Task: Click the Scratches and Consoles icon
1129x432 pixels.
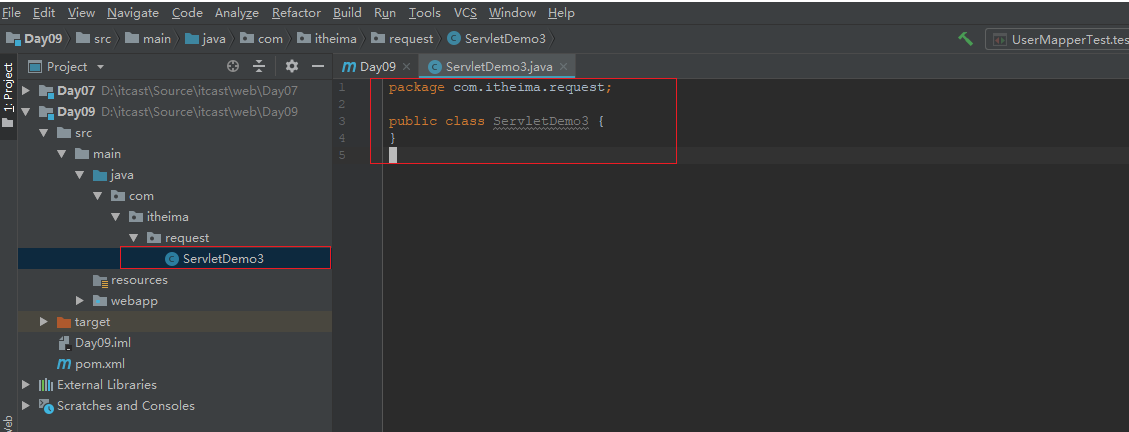Action: 46,406
